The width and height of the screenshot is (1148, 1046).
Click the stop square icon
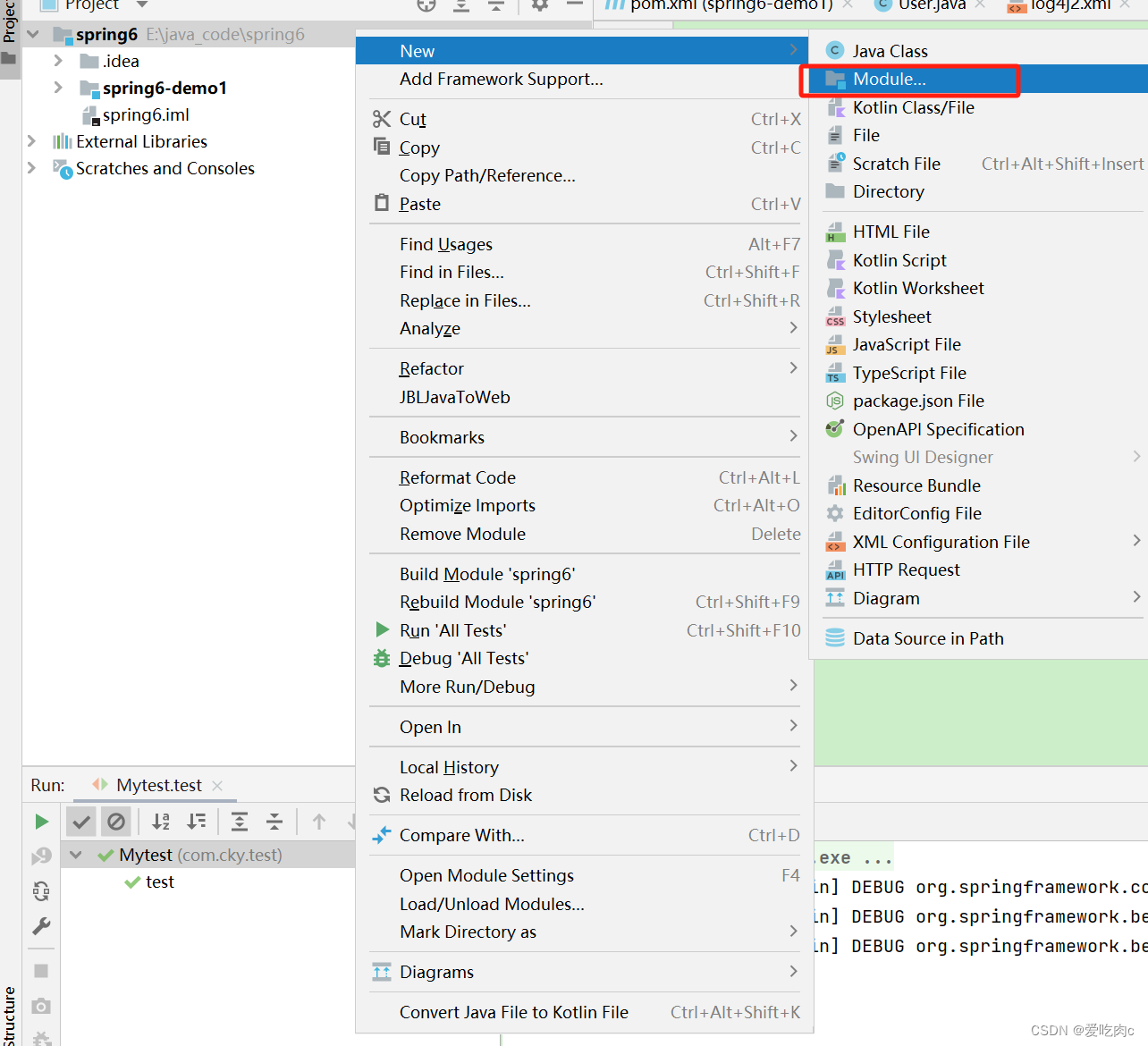click(41, 971)
